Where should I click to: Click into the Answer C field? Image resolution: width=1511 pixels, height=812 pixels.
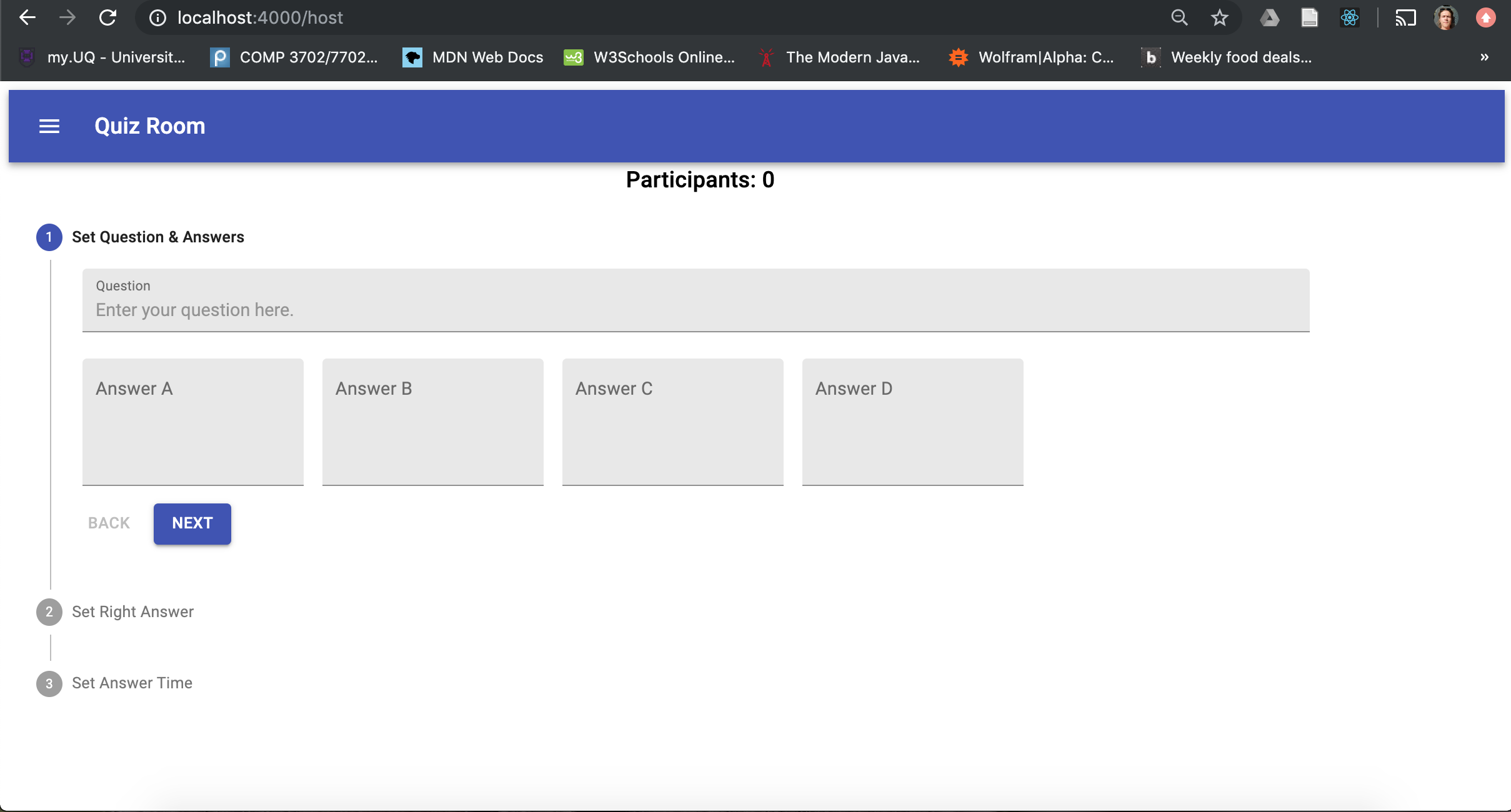click(673, 422)
